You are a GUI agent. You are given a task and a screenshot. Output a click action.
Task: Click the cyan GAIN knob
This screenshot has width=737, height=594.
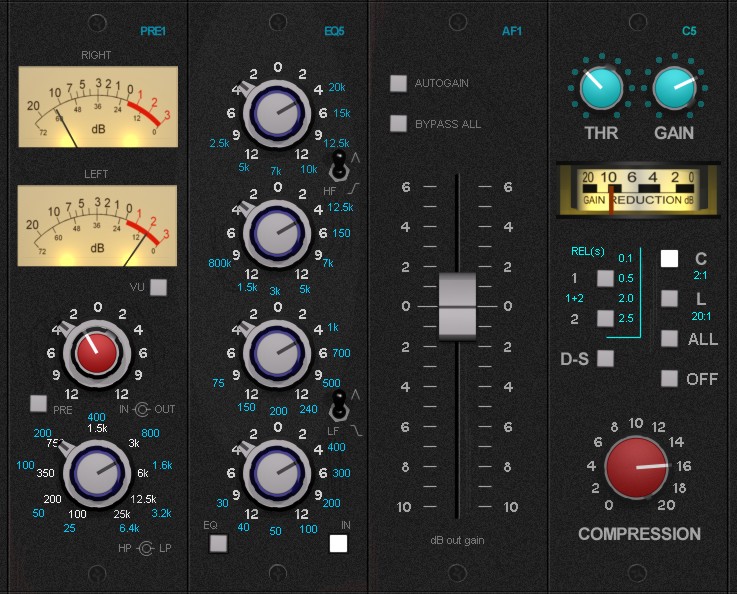pyautogui.click(x=674, y=88)
